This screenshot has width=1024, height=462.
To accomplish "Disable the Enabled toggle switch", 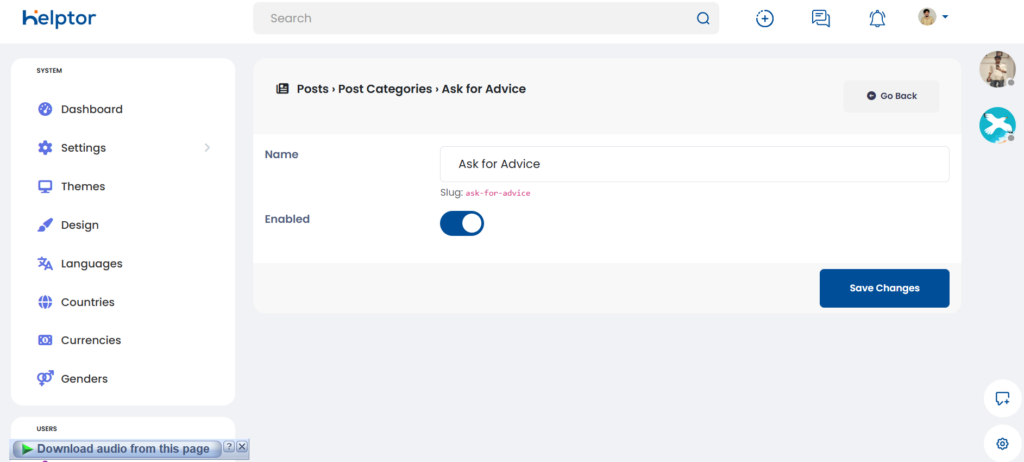I will 462,223.
